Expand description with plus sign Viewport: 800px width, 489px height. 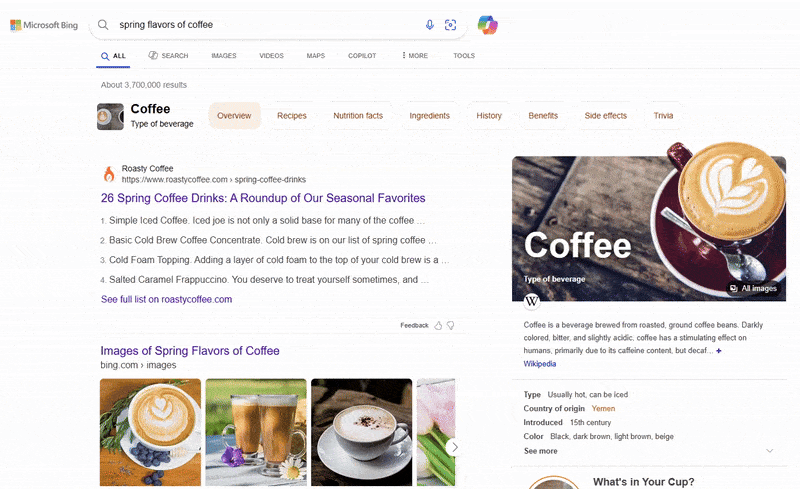718,351
